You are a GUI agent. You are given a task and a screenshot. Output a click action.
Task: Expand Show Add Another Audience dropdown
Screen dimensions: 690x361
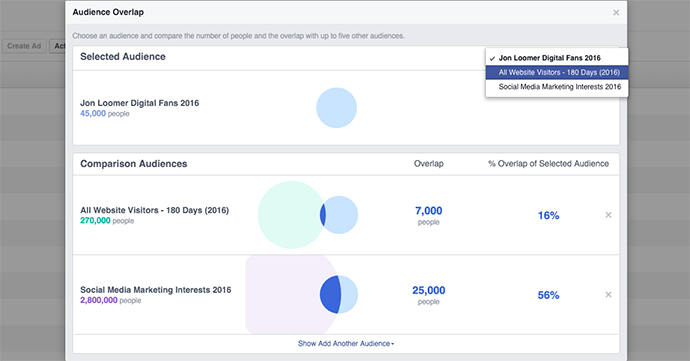(346, 343)
